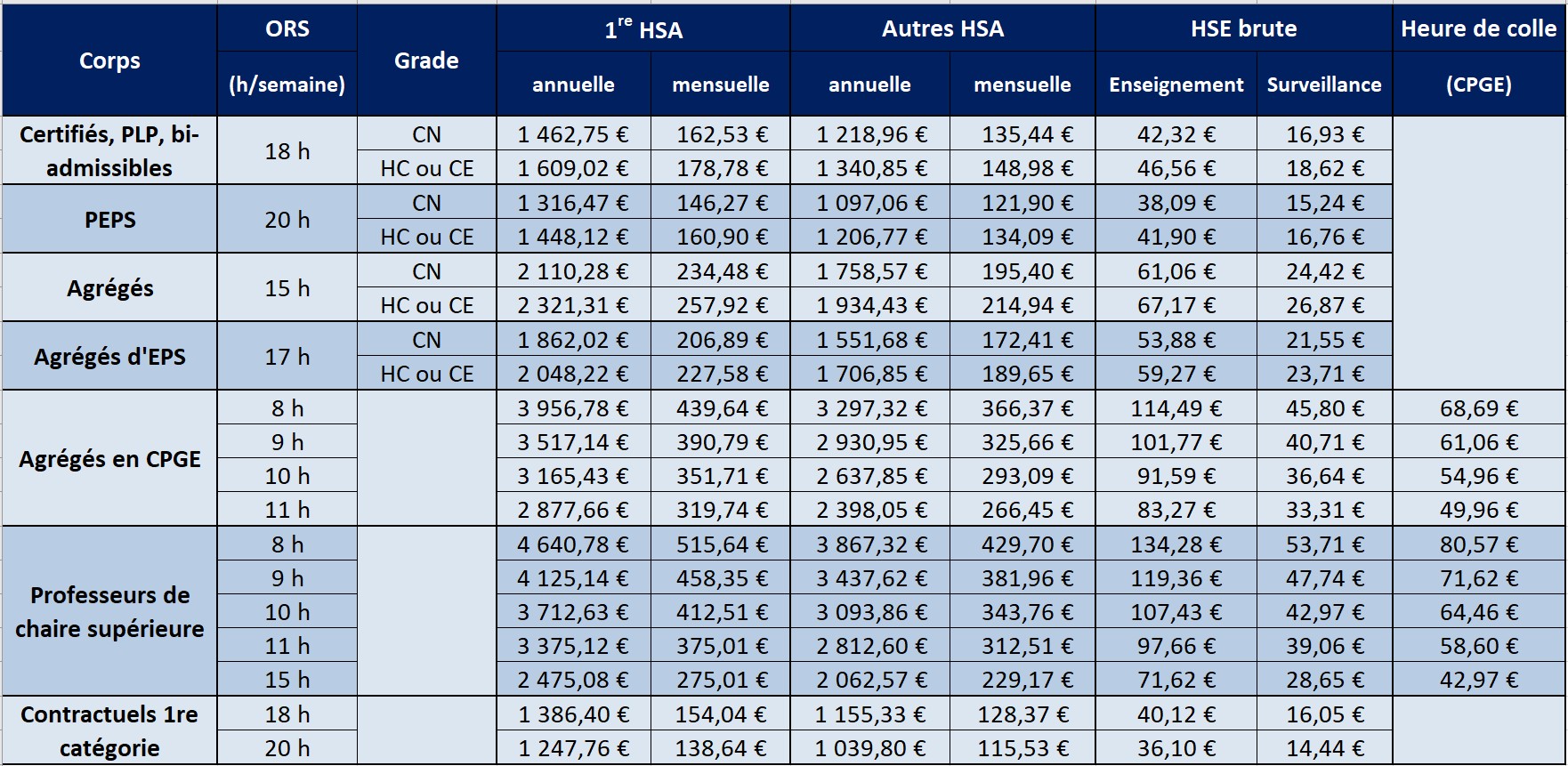Click the 4 640,78 € cell

tap(573, 544)
